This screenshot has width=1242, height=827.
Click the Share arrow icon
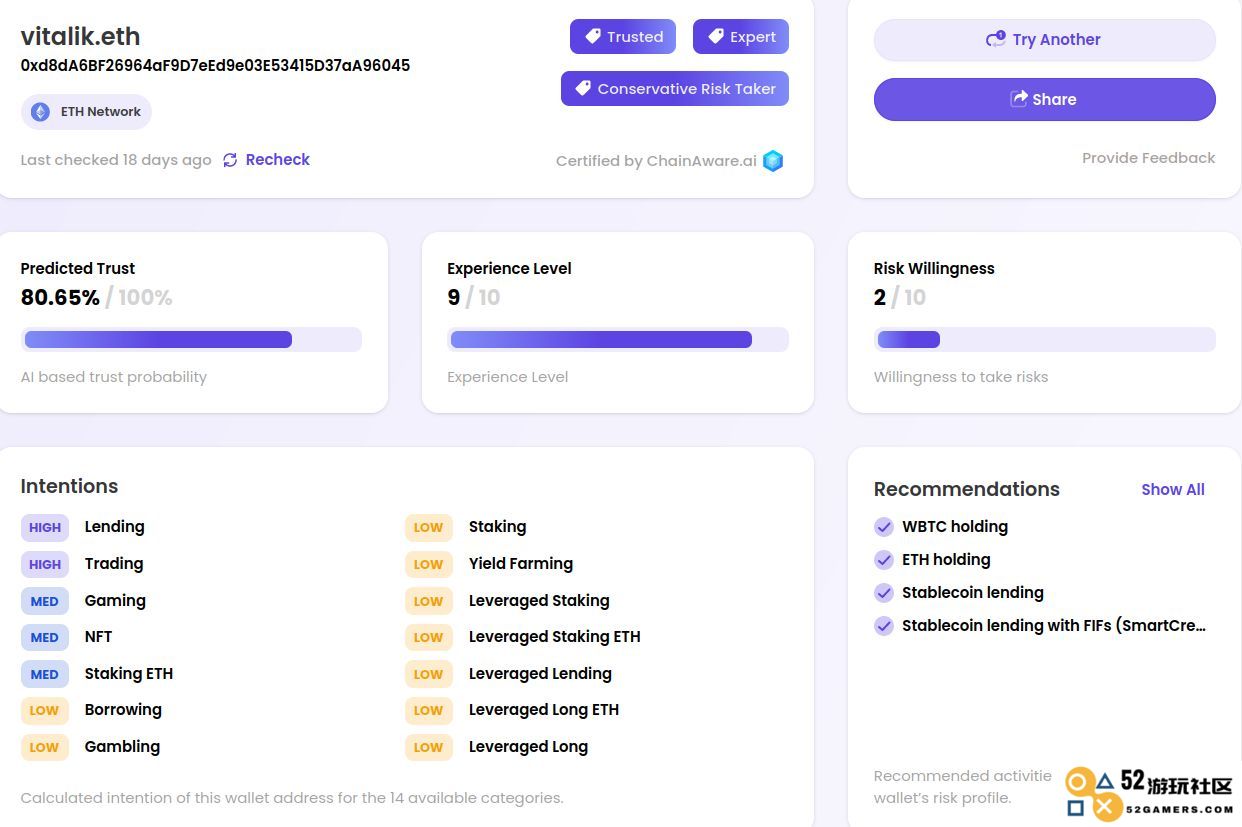pos(1019,99)
